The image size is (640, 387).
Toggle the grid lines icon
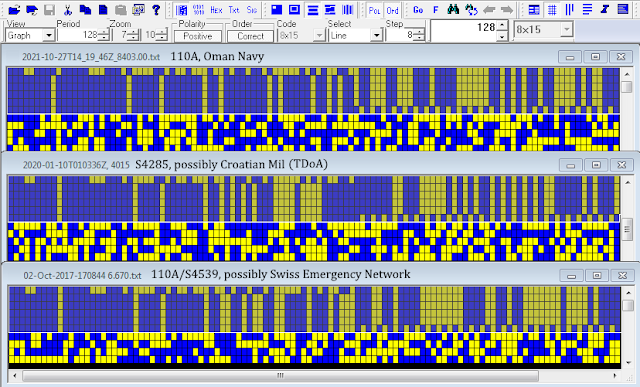[552, 10]
